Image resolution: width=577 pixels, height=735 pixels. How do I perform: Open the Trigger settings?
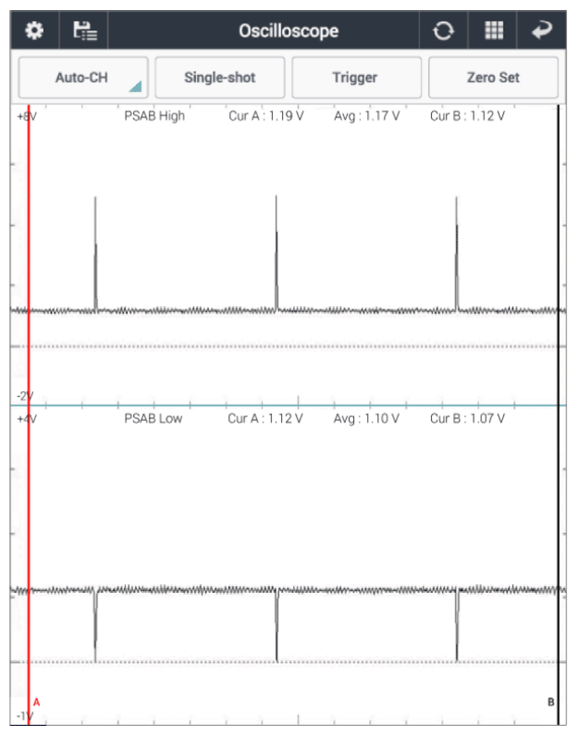pyautogui.click(x=356, y=77)
